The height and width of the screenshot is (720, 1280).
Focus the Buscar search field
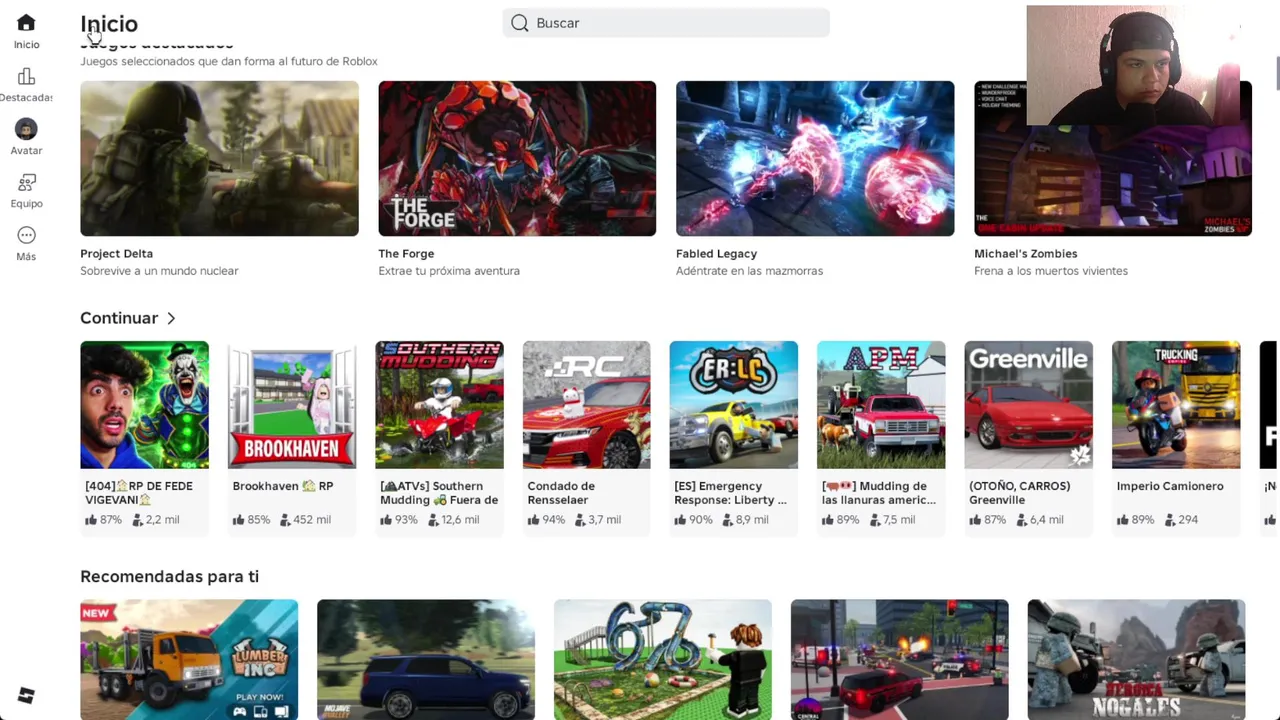666,23
